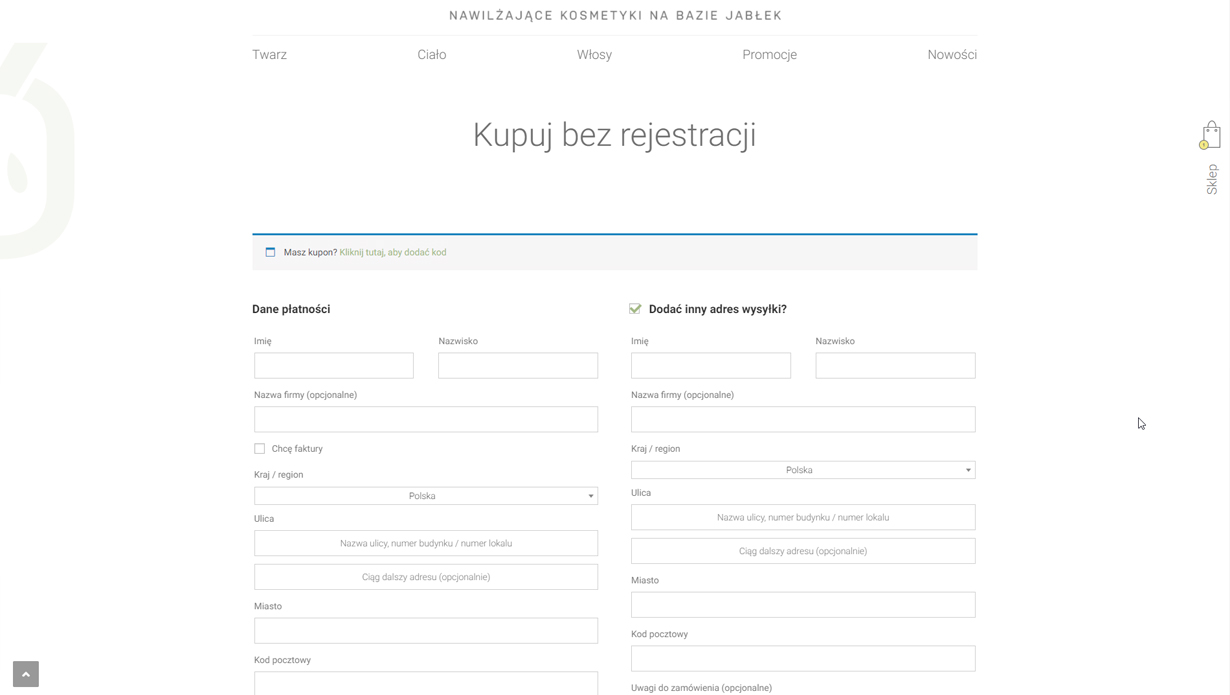Navigate to 'Nowości' menu item
This screenshot has height=695, width=1230.
[x=951, y=55]
